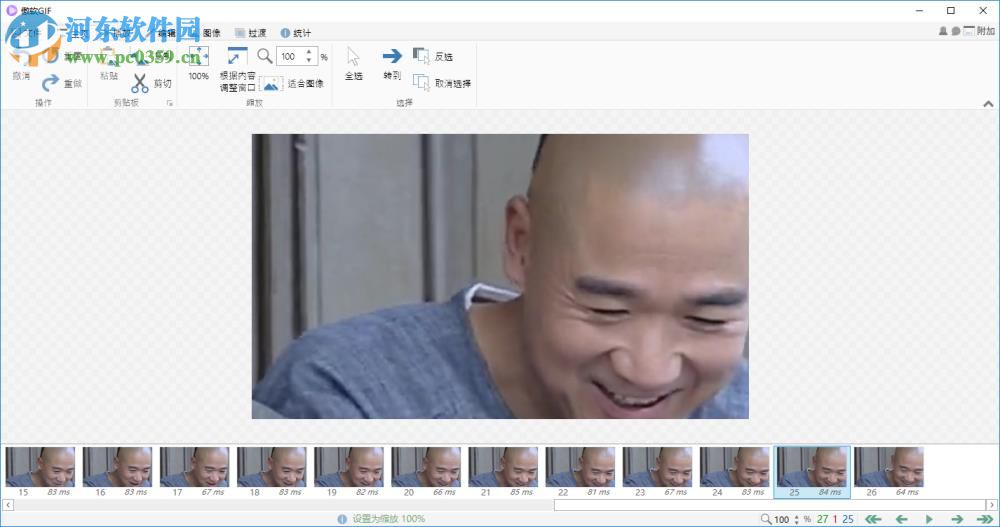The height and width of the screenshot is (527, 1000).
Task: Collapse the ribbon with the chevron
Action: (988, 103)
